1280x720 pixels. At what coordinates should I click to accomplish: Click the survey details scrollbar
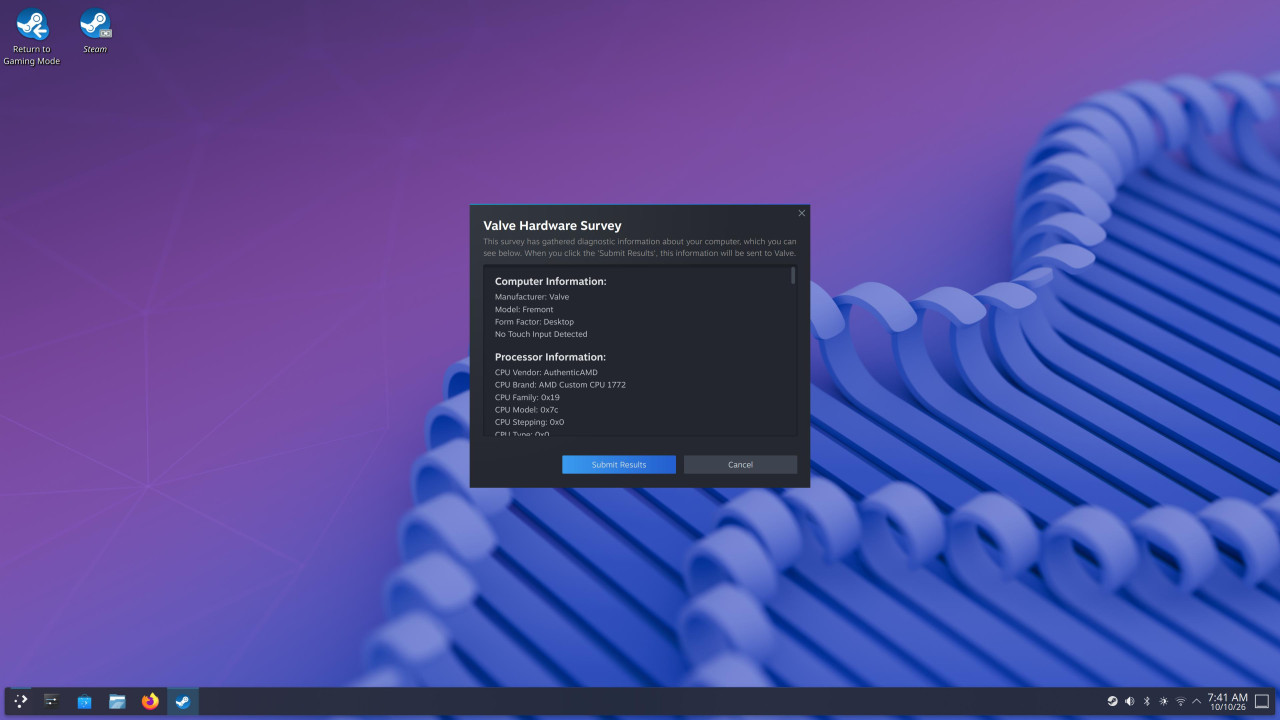pos(793,275)
